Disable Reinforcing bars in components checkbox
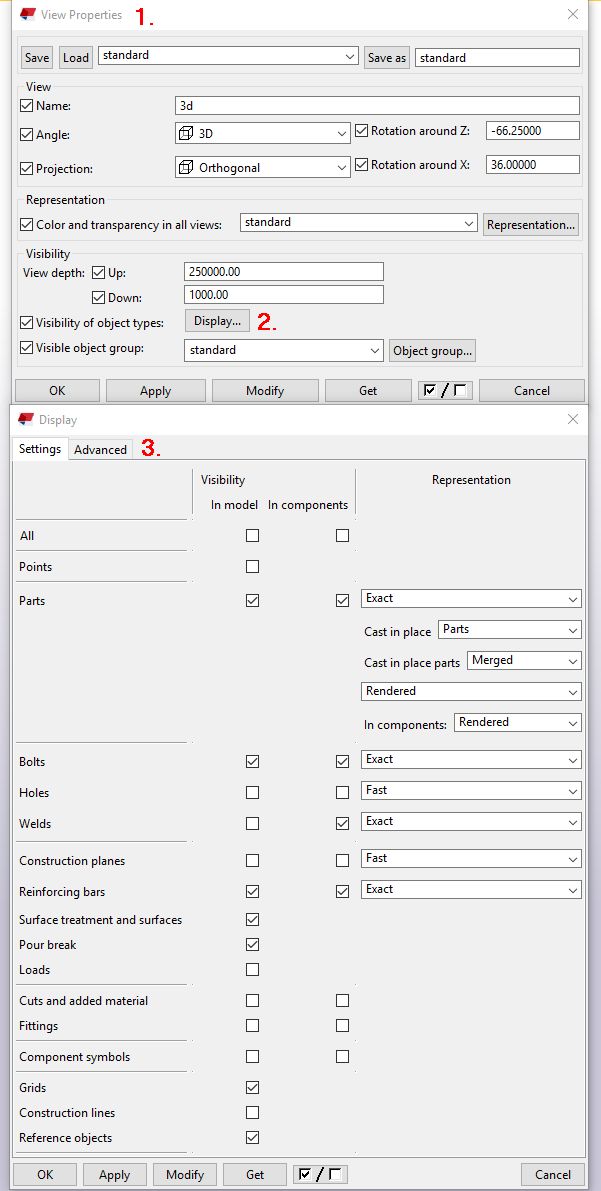Image resolution: width=601 pixels, height=1191 pixels. [343, 892]
